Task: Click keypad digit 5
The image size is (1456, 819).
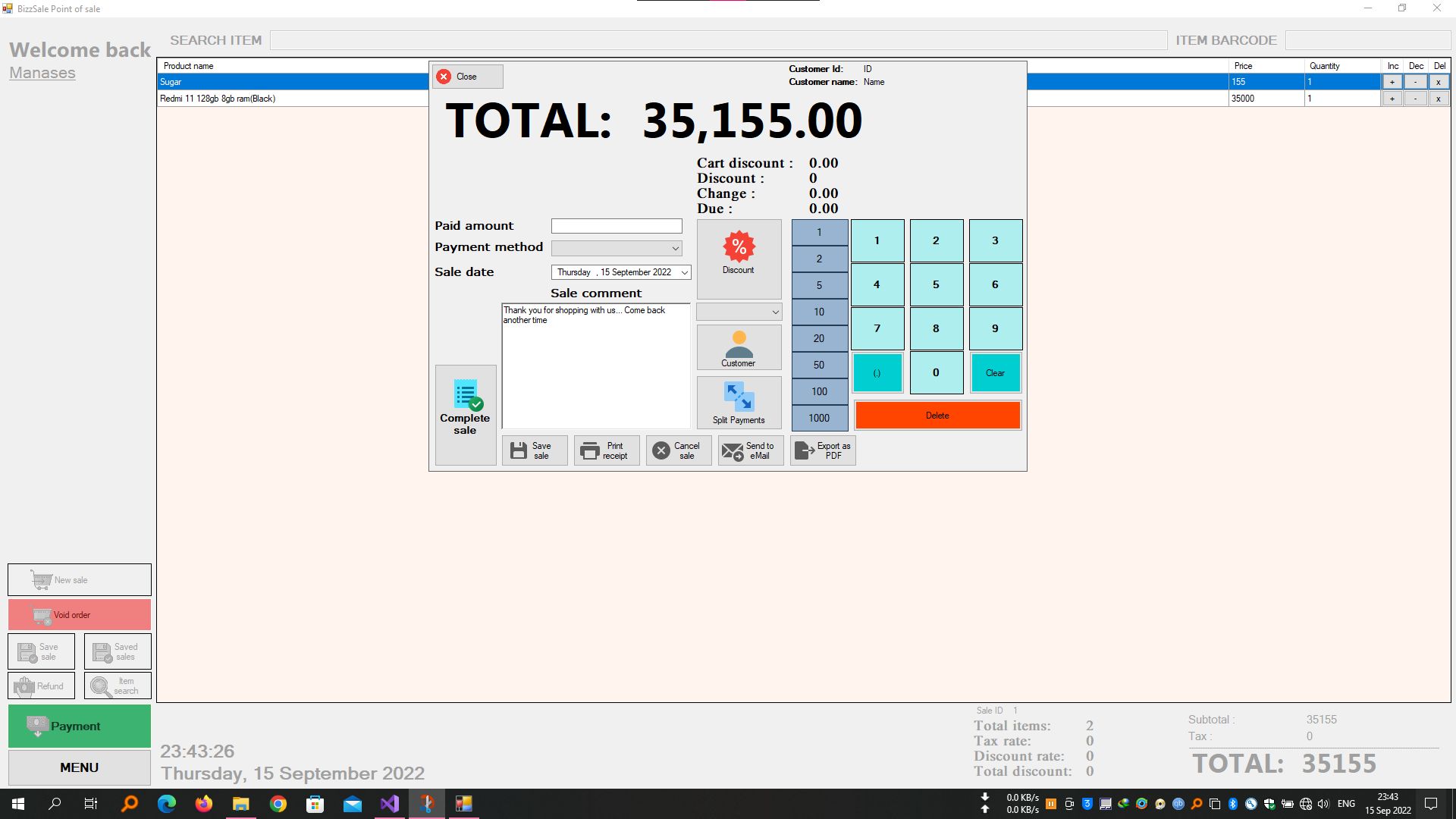Action: click(x=937, y=284)
